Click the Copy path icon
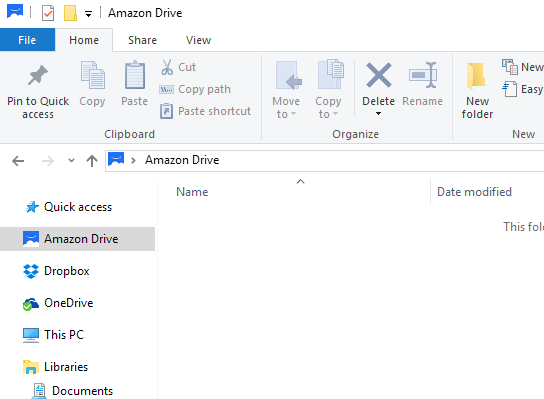The width and height of the screenshot is (544, 399). [166, 90]
